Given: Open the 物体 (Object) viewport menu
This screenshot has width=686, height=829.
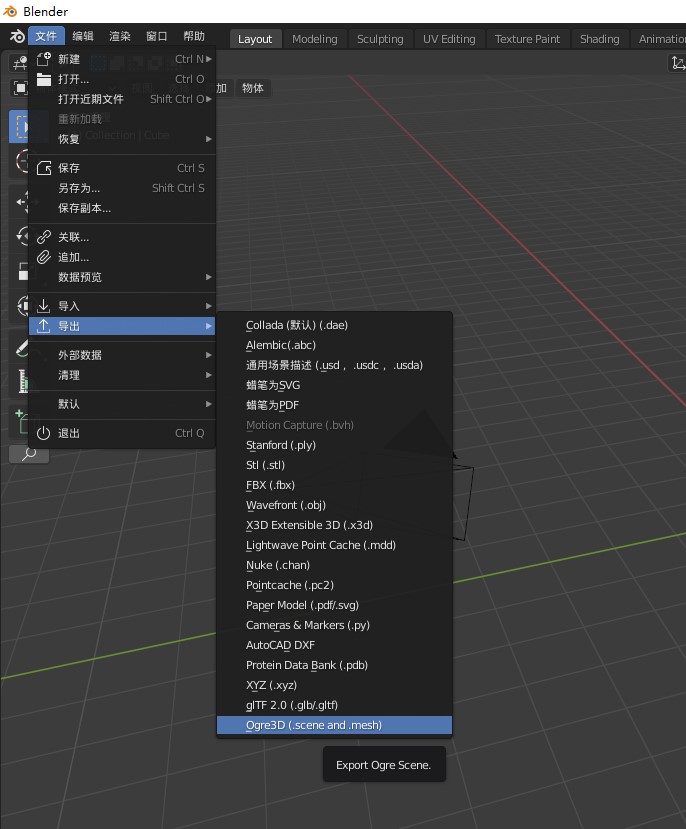Looking at the screenshot, I should [253, 88].
